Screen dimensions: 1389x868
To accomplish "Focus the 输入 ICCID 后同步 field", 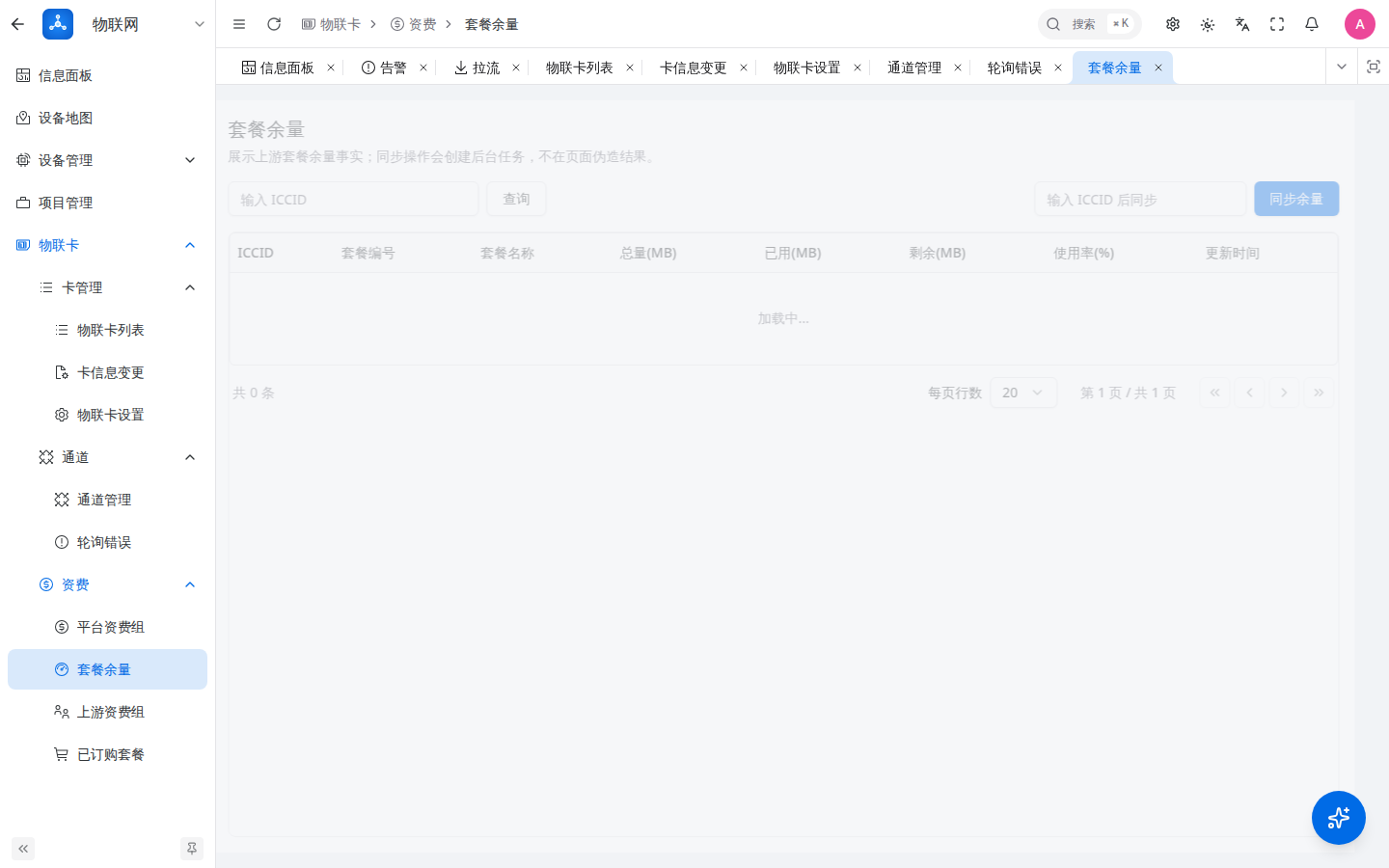I will [x=1140, y=200].
